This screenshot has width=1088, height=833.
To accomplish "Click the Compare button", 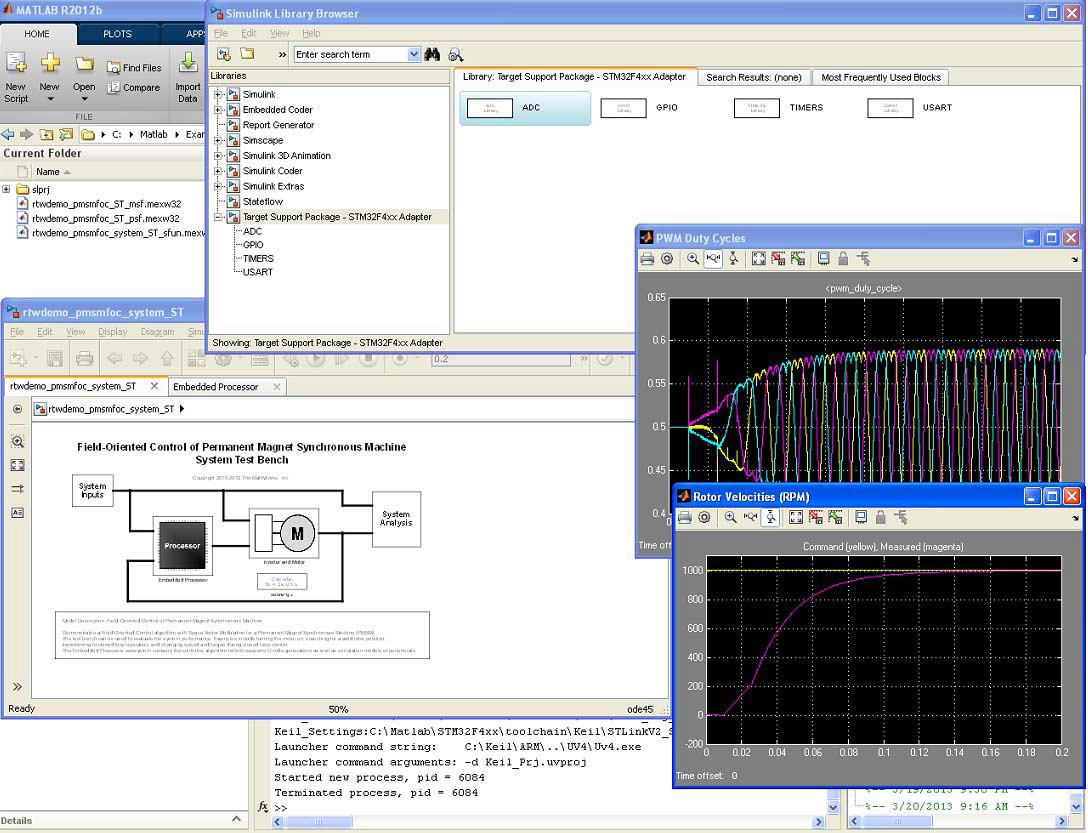I will (x=133, y=88).
